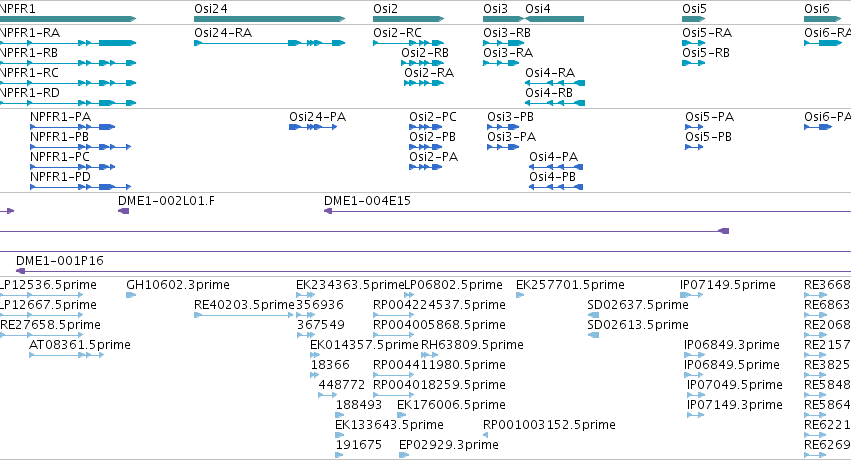This screenshot has width=851, height=460.
Task: Select protein NPFR1-PD
Action: click(x=80, y=187)
